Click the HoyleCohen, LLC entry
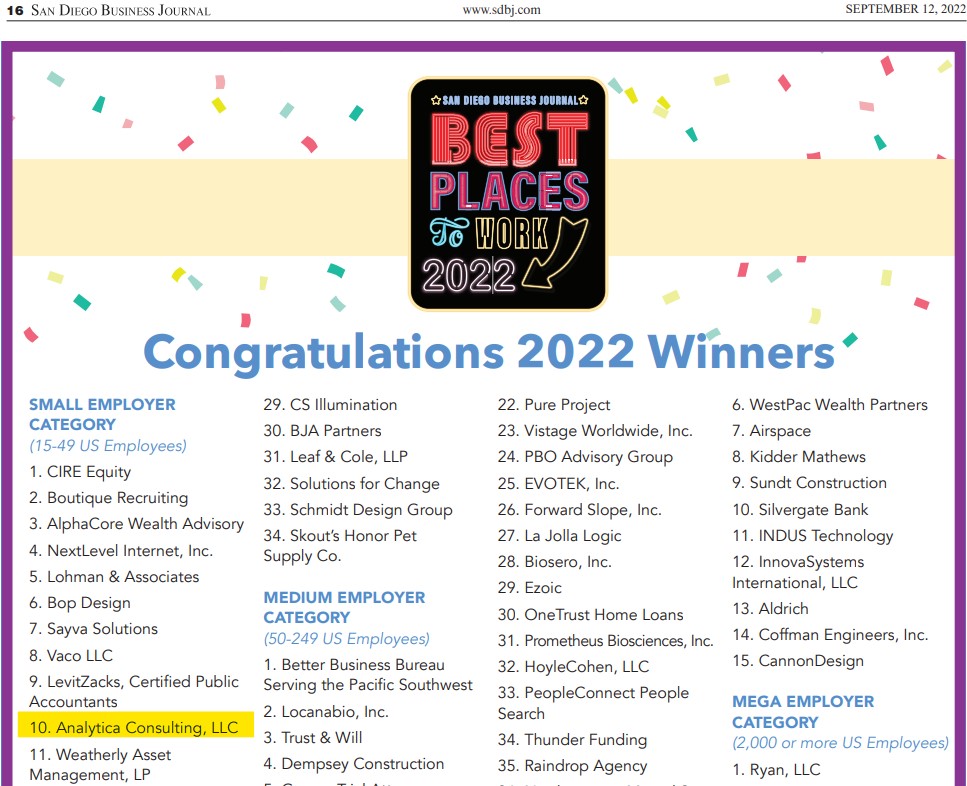The image size is (967, 786). click(x=574, y=667)
